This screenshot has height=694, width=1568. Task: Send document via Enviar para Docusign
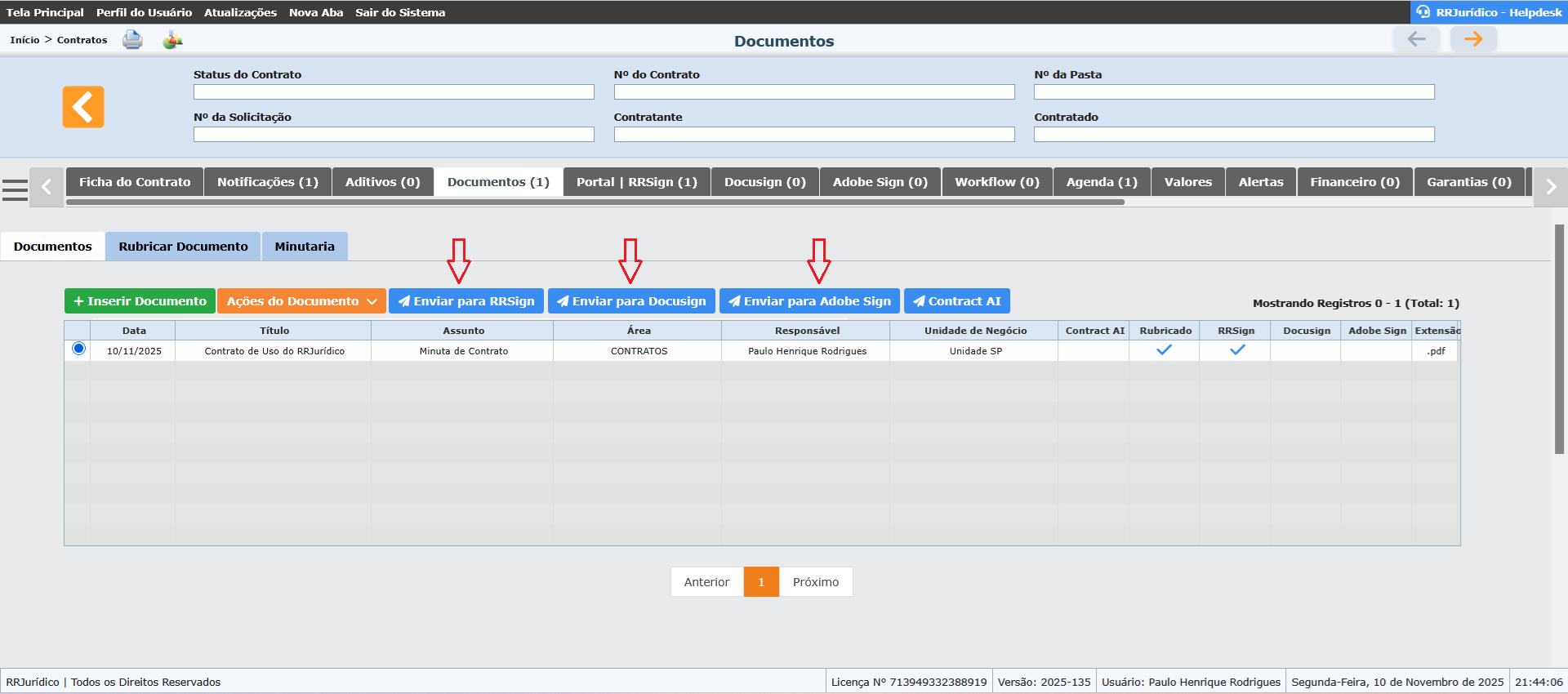[x=631, y=301]
